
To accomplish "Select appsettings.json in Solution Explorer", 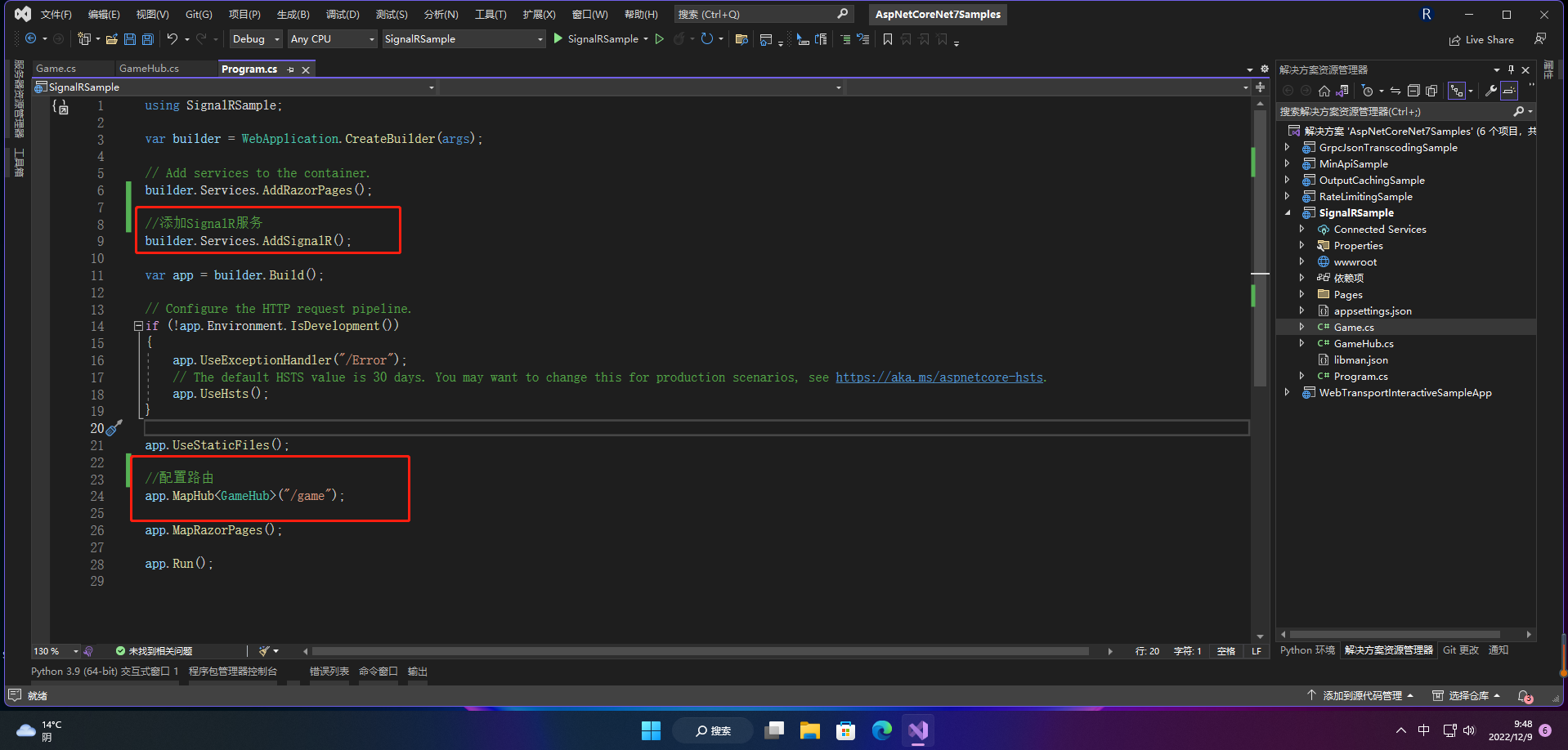I will point(1373,310).
